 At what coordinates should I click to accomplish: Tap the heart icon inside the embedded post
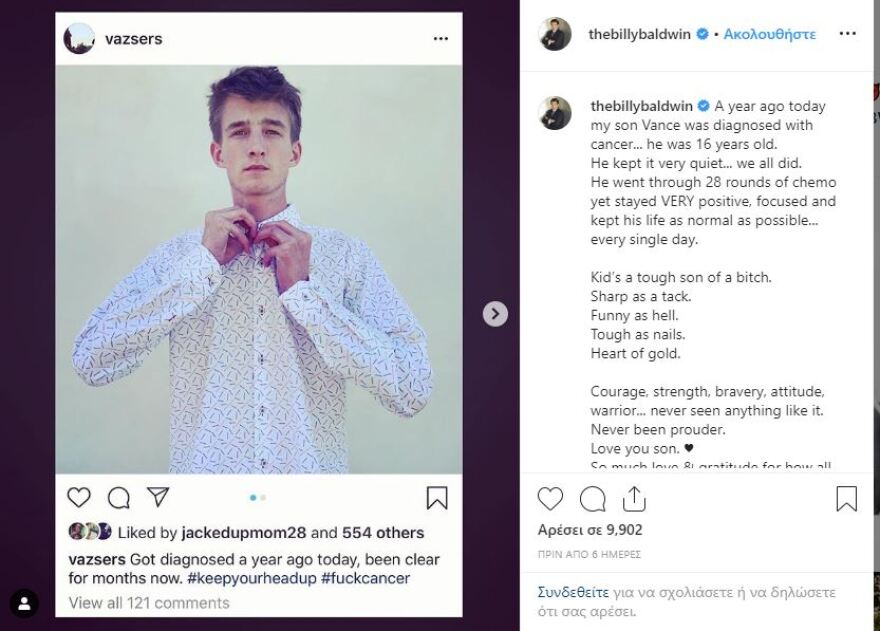click(x=79, y=497)
